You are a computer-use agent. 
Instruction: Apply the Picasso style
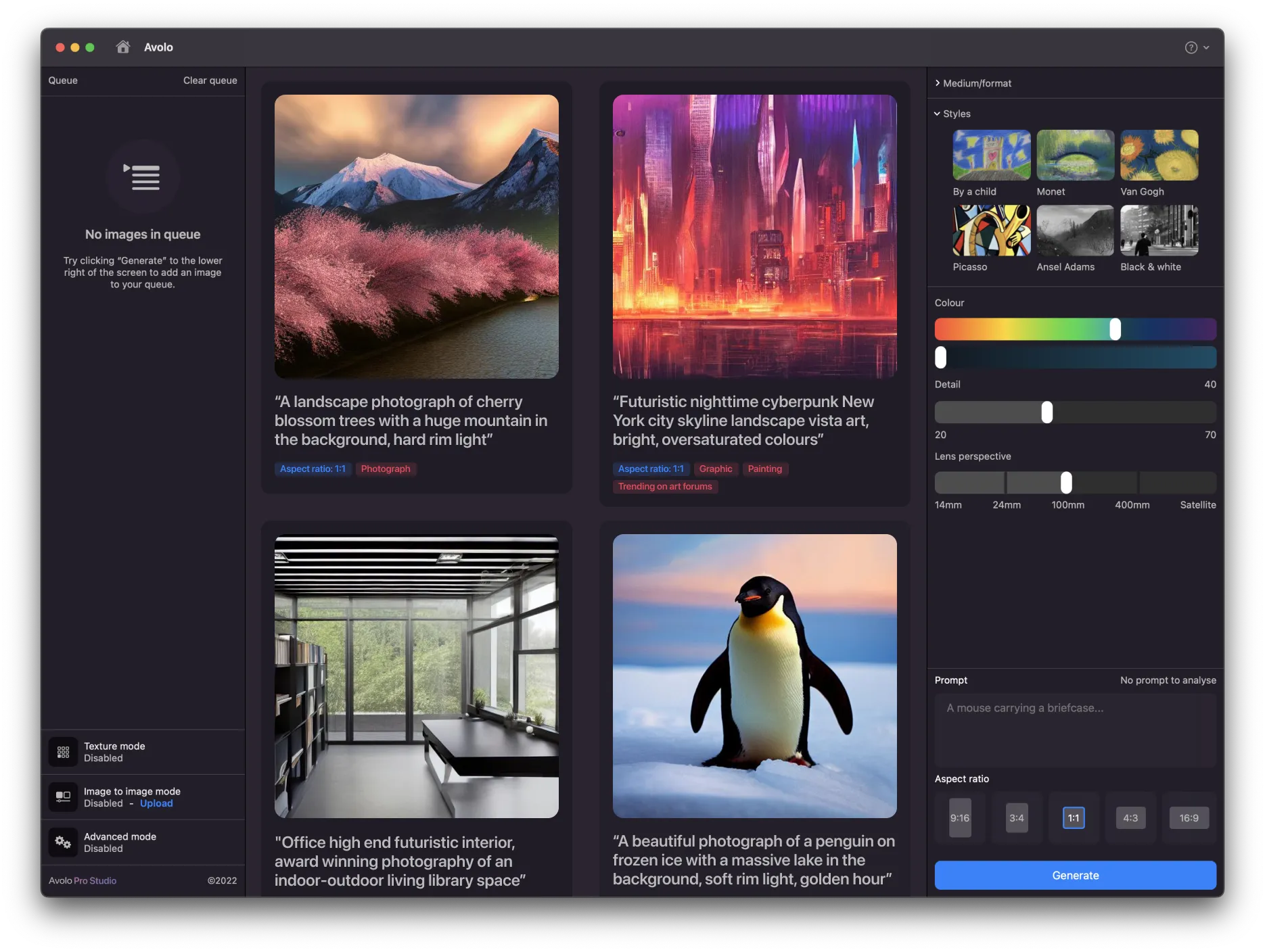pos(991,231)
